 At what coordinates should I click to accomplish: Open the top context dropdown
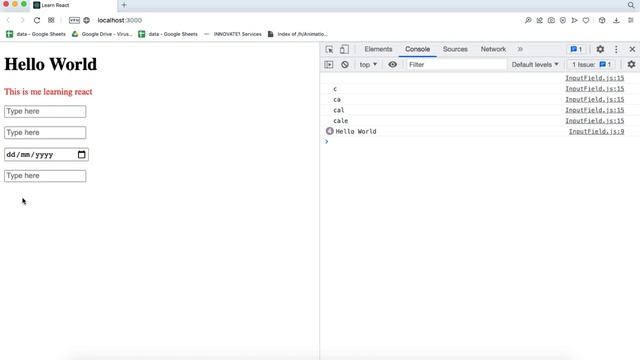tap(368, 64)
